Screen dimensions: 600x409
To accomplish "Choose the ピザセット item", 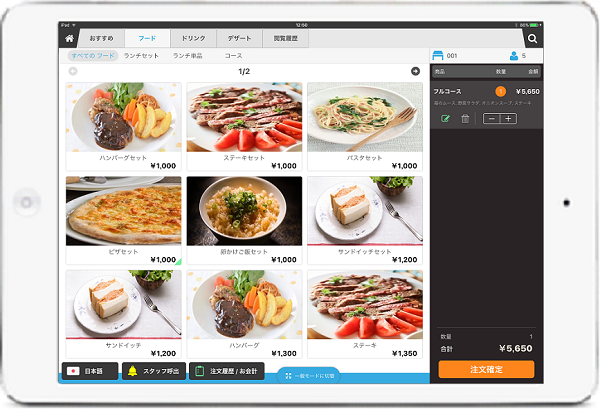I will (x=123, y=220).
